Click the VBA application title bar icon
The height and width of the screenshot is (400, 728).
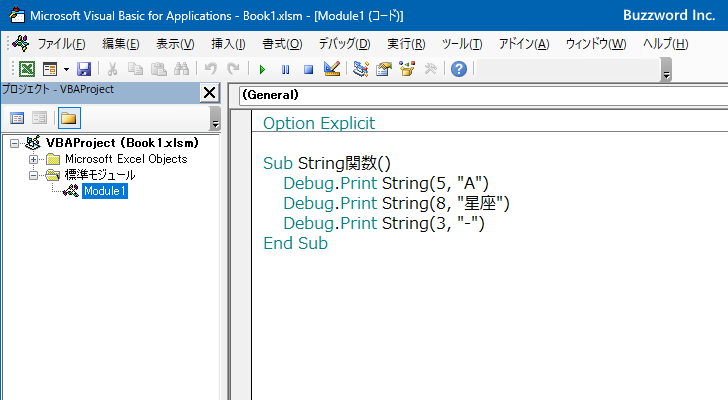click(x=17, y=15)
